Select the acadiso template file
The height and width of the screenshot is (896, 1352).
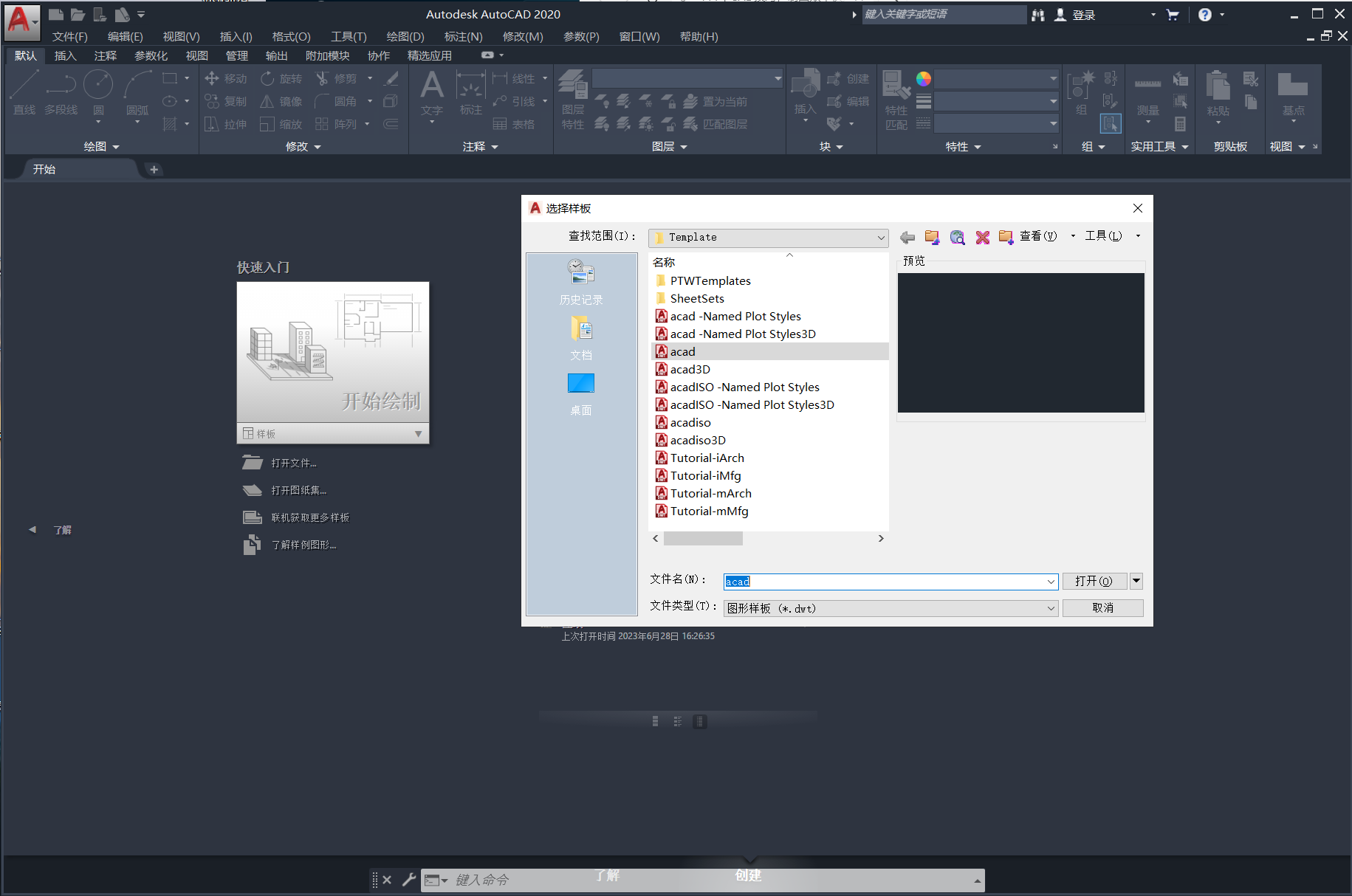(690, 423)
